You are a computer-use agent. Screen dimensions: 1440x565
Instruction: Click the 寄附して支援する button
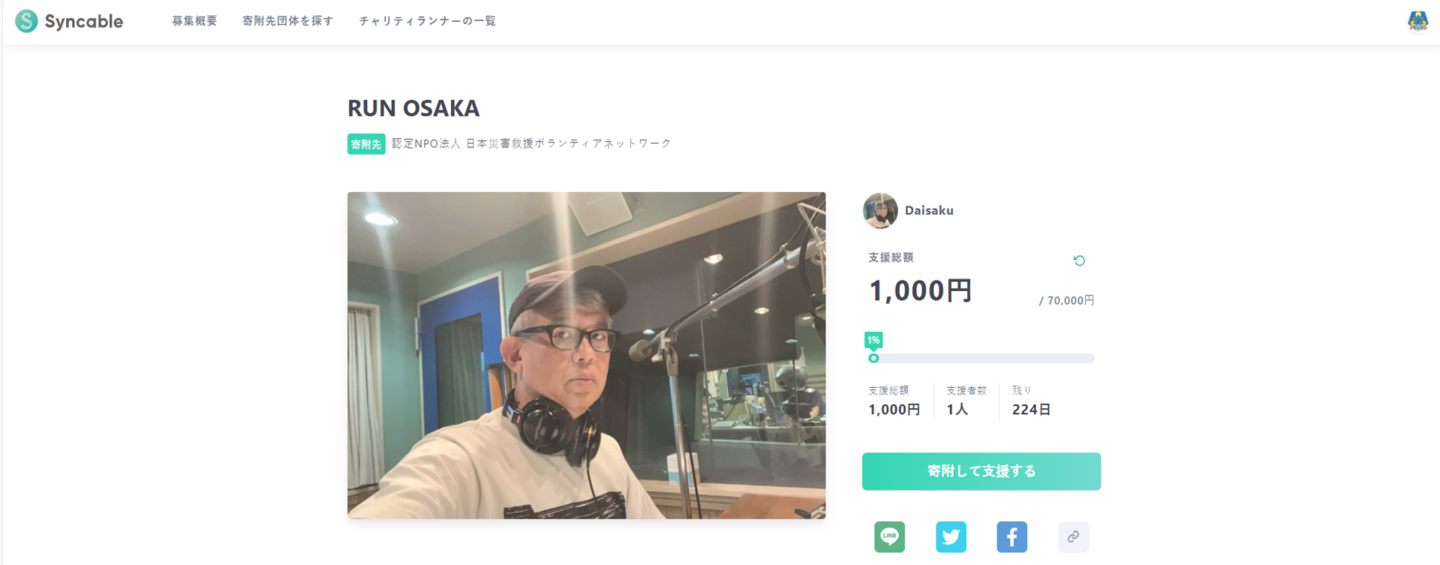point(981,471)
